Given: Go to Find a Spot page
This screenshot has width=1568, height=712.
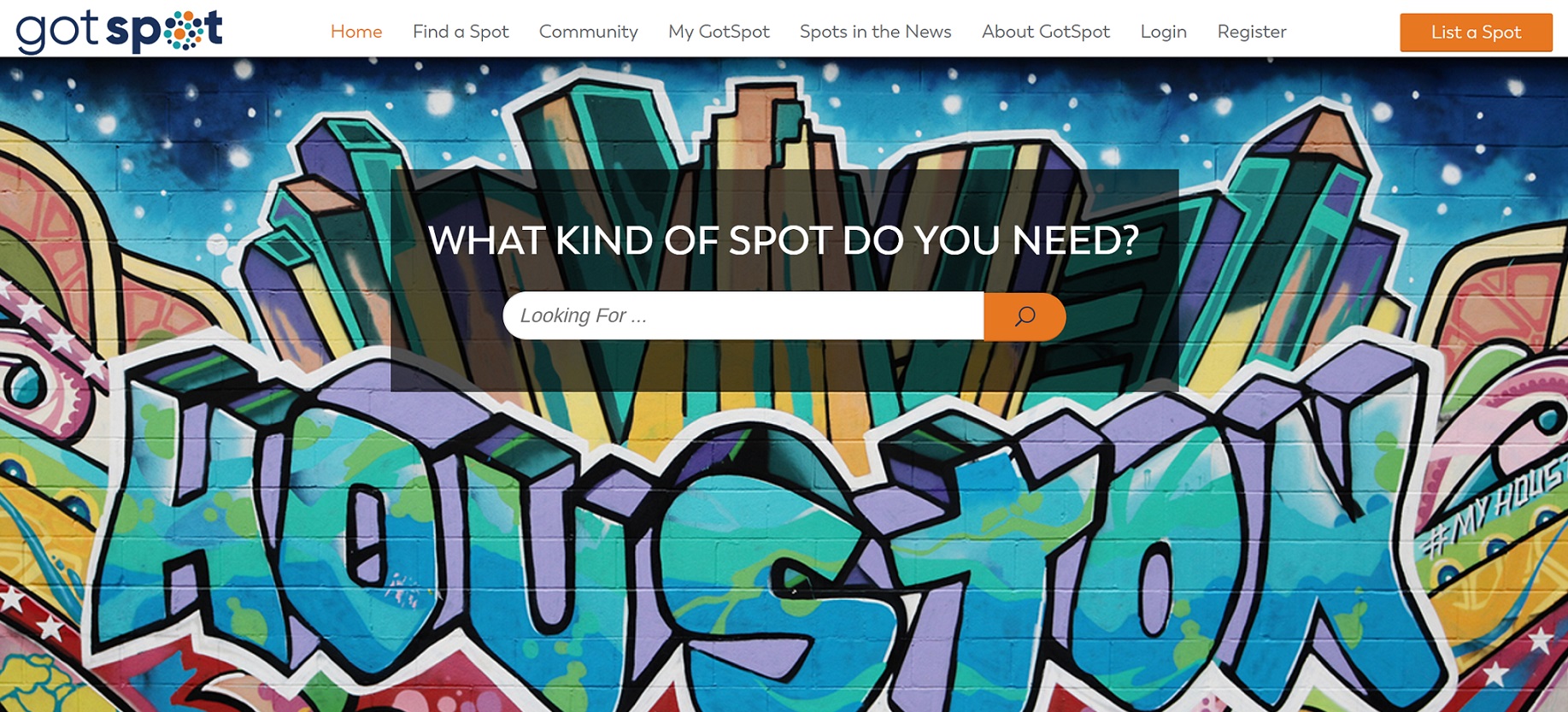Looking at the screenshot, I should [x=461, y=32].
